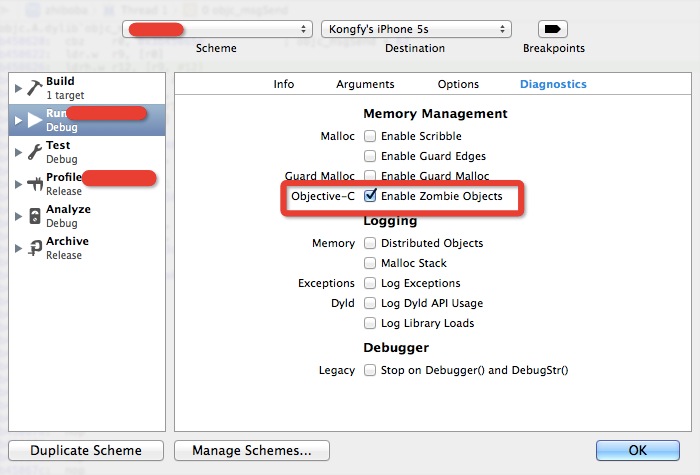Switch to the Arguments tab
The height and width of the screenshot is (475, 700).
(365, 84)
